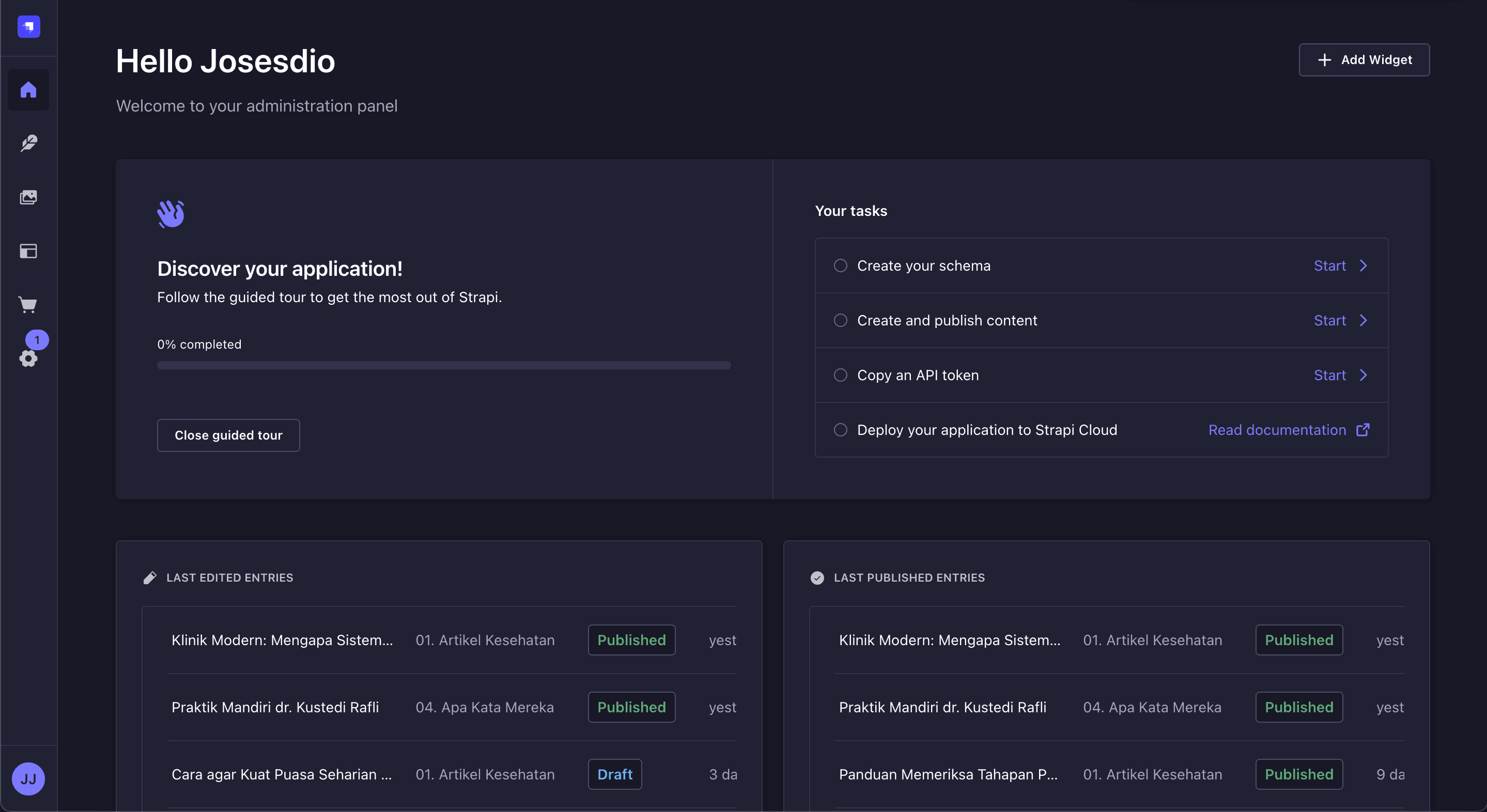Open the Cara agar Kuat Puasa Seharian entry
This screenshot has width=1487, height=812.
point(282,774)
